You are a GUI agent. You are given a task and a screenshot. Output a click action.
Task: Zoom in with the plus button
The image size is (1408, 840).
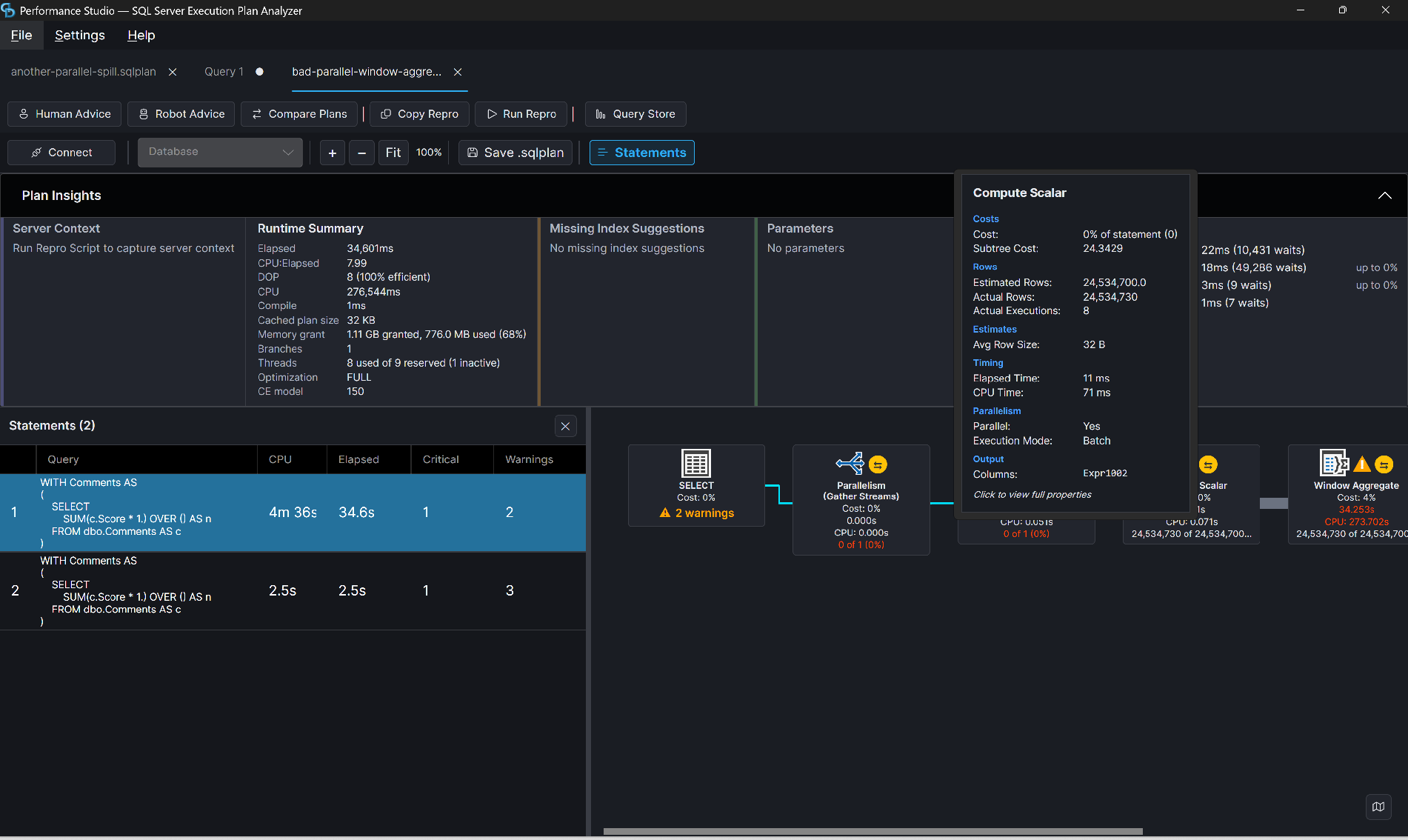coord(333,153)
